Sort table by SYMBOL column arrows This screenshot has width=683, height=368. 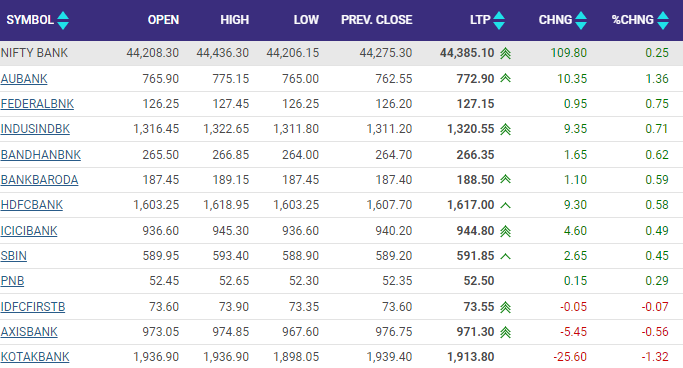(x=63, y=20)
